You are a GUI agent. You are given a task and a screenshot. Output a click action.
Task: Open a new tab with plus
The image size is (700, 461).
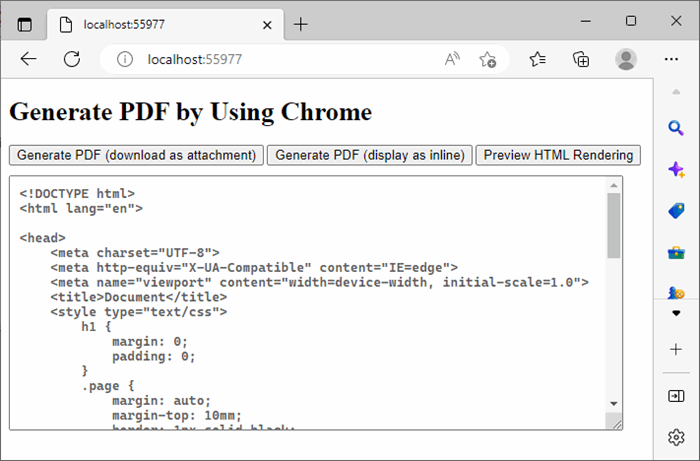(301, 24)
